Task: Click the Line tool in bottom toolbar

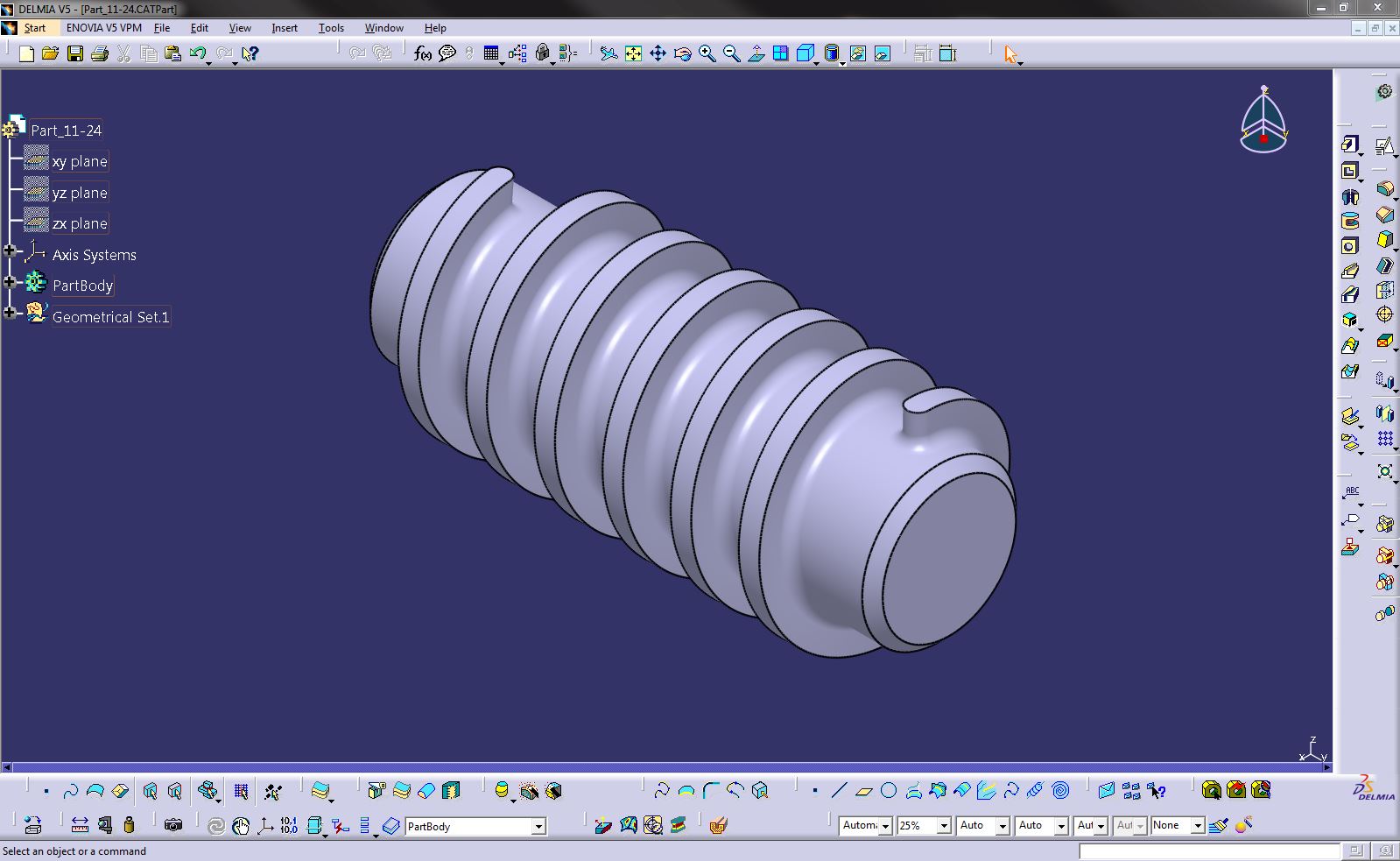Action: [x=839, y=791]
